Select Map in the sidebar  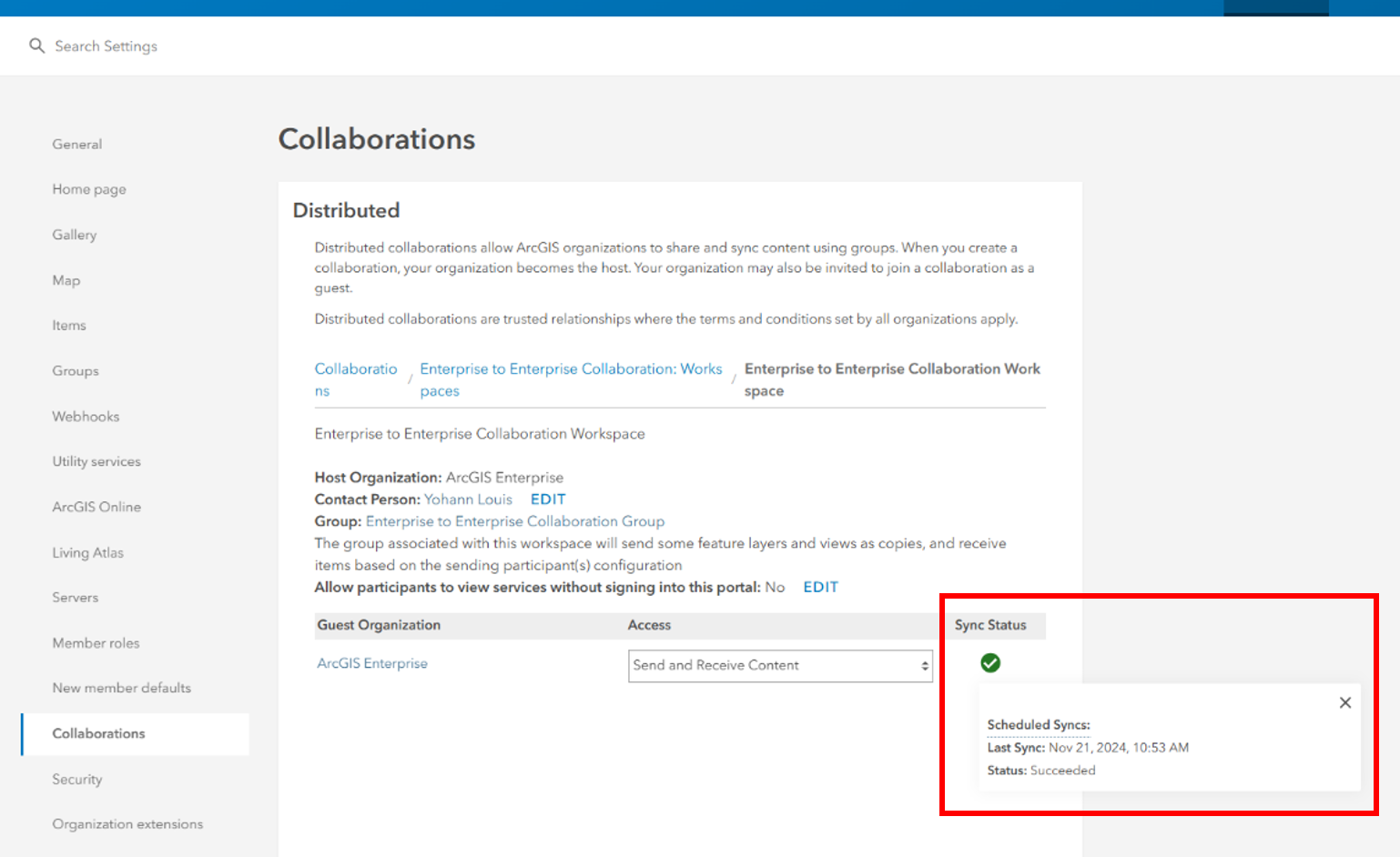point(66,280)
